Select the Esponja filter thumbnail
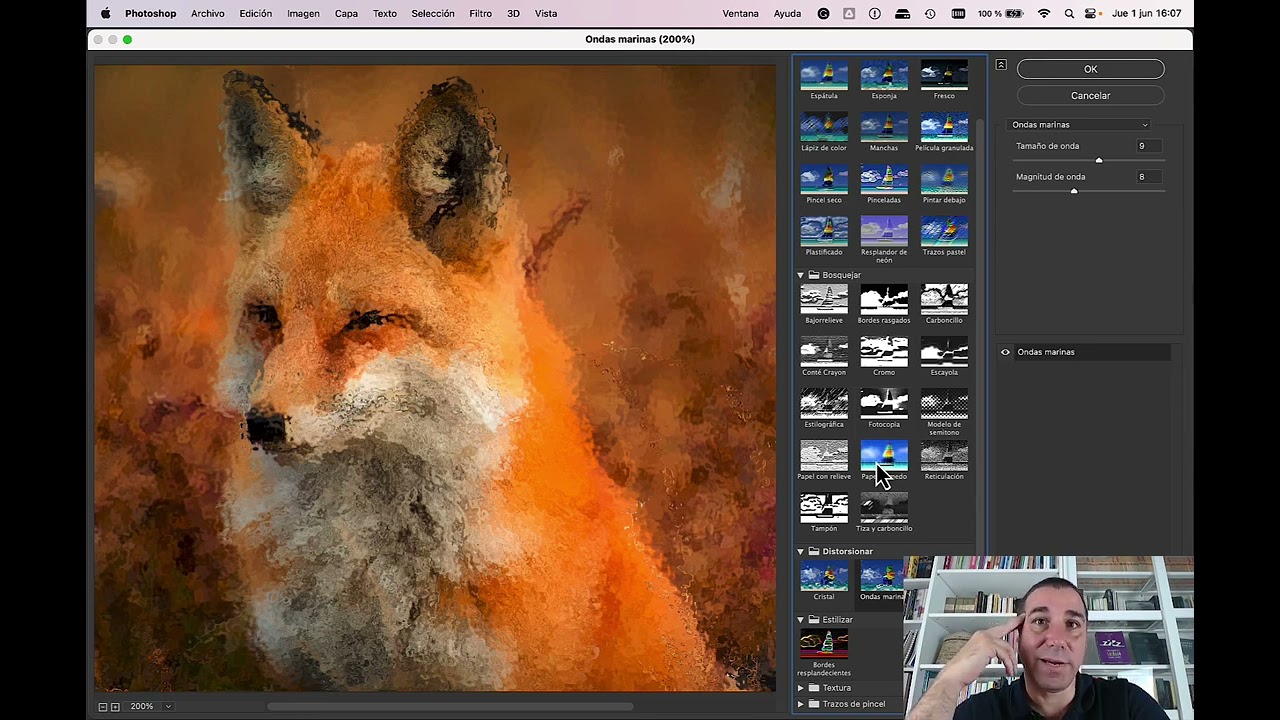The image size is (1280, 720). tap(884, 76)
